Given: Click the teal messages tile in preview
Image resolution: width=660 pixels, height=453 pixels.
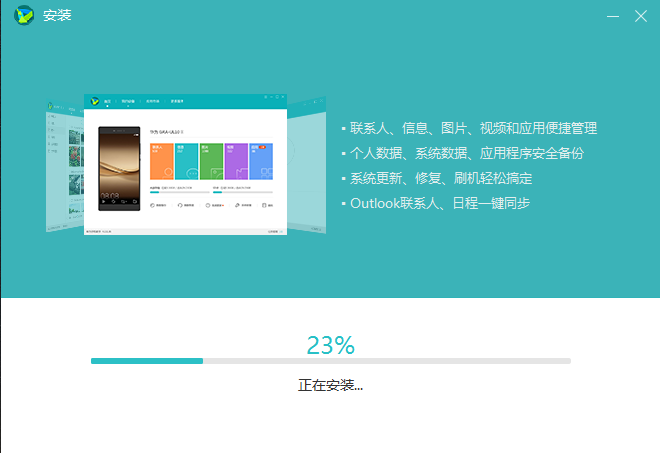Looking at the screenshot, I should coord(186,161).
